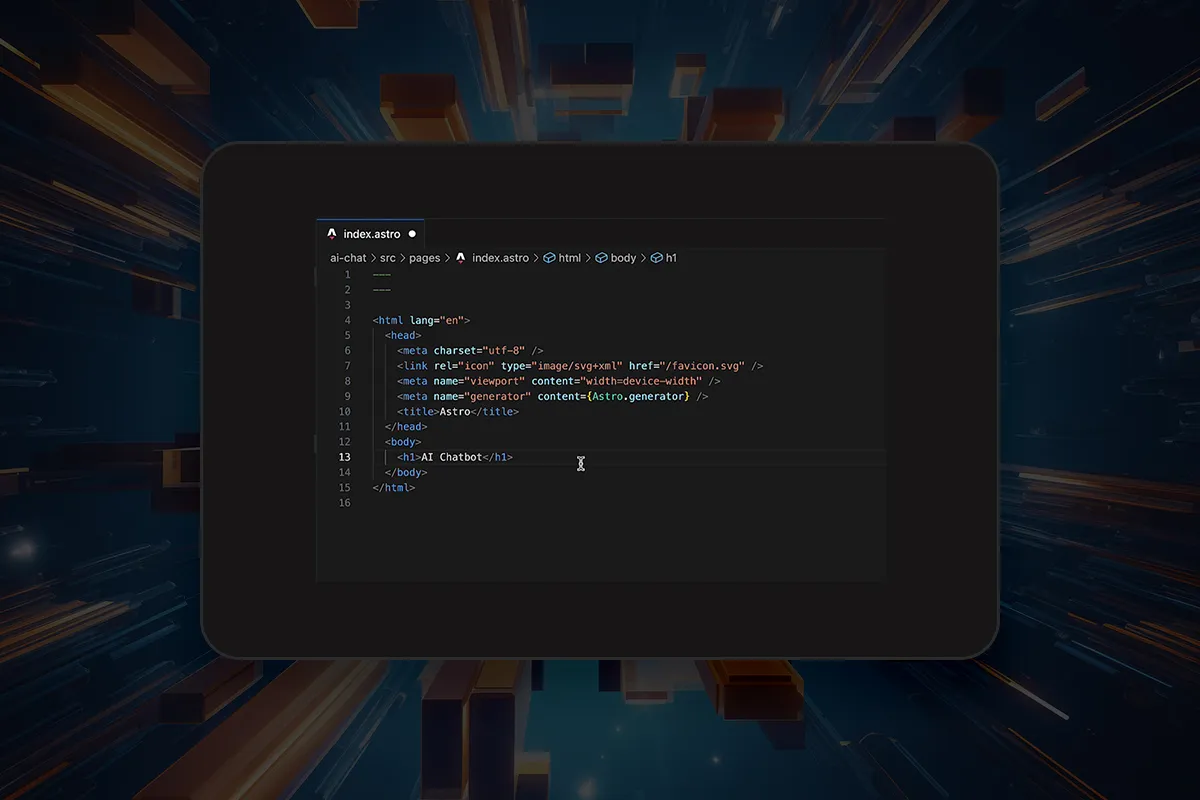Click the lang="en" attribute on html tag
The width and height of the screenshot is (1200, 800).
(x=436, y=321)
